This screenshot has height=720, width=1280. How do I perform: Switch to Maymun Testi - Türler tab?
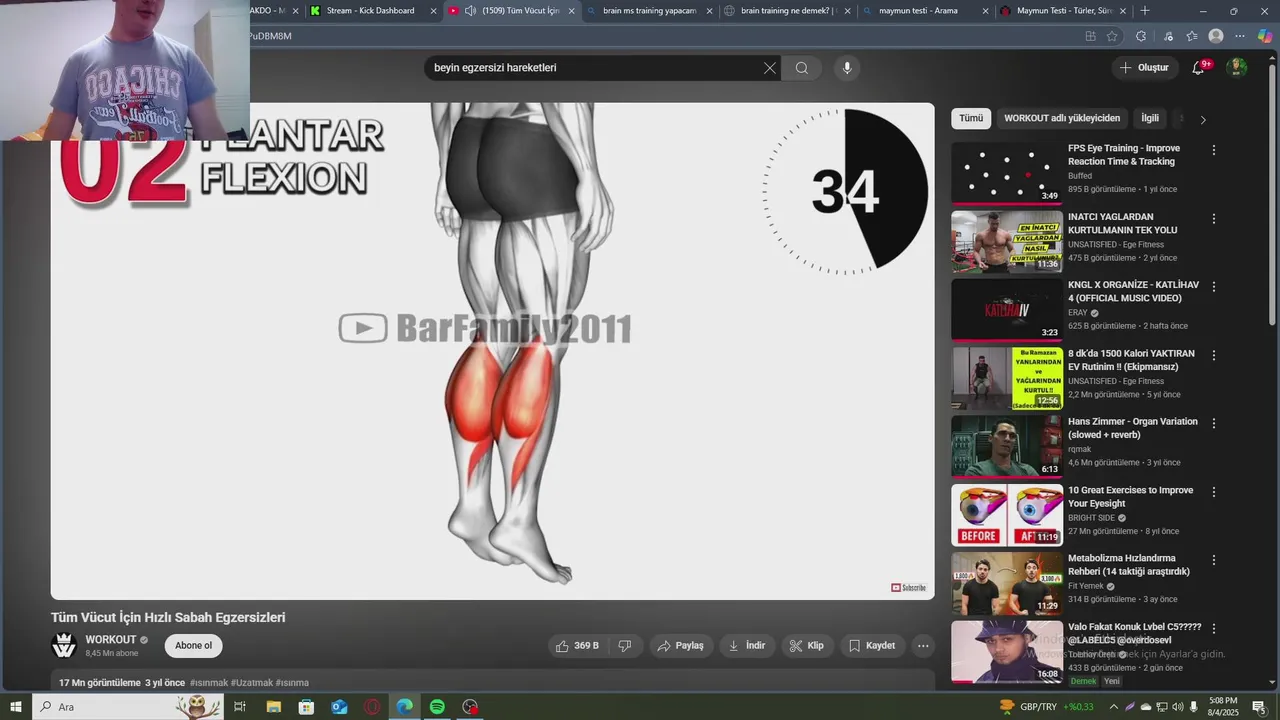1064,11
